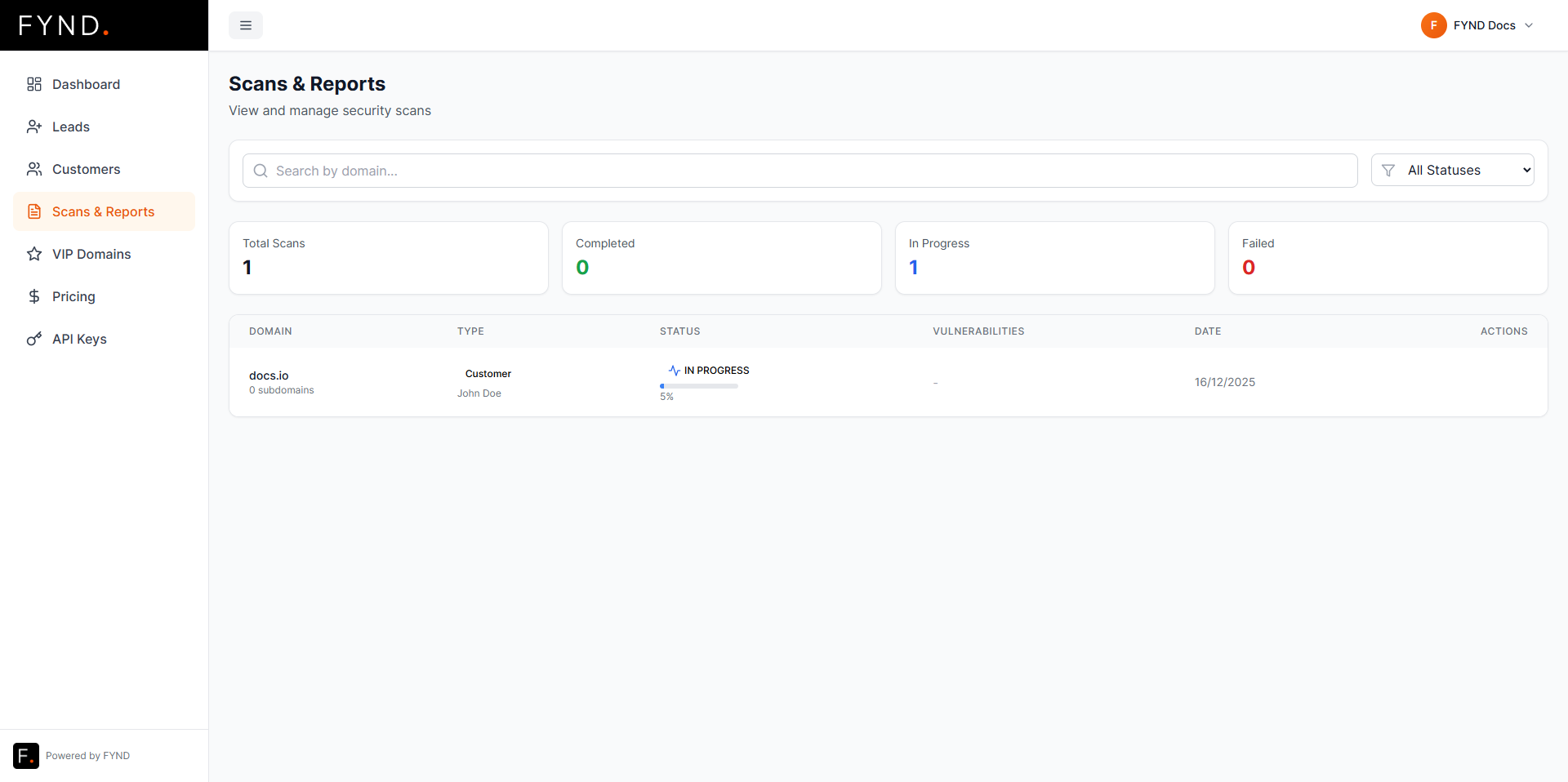1568x782 pixels.
Task: Click the scan progress bar at 5%
Action: [698, 385]
